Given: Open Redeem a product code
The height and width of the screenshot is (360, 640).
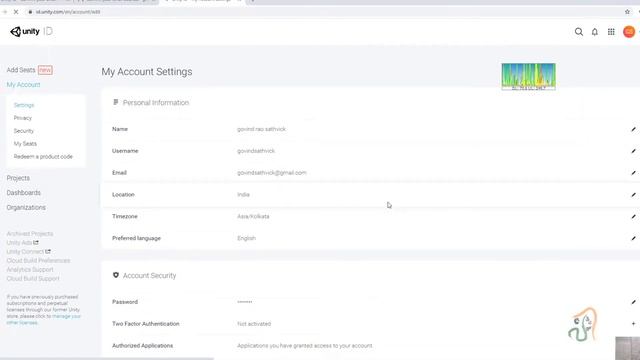Looking at the screenshot, I should pos(43,157).
